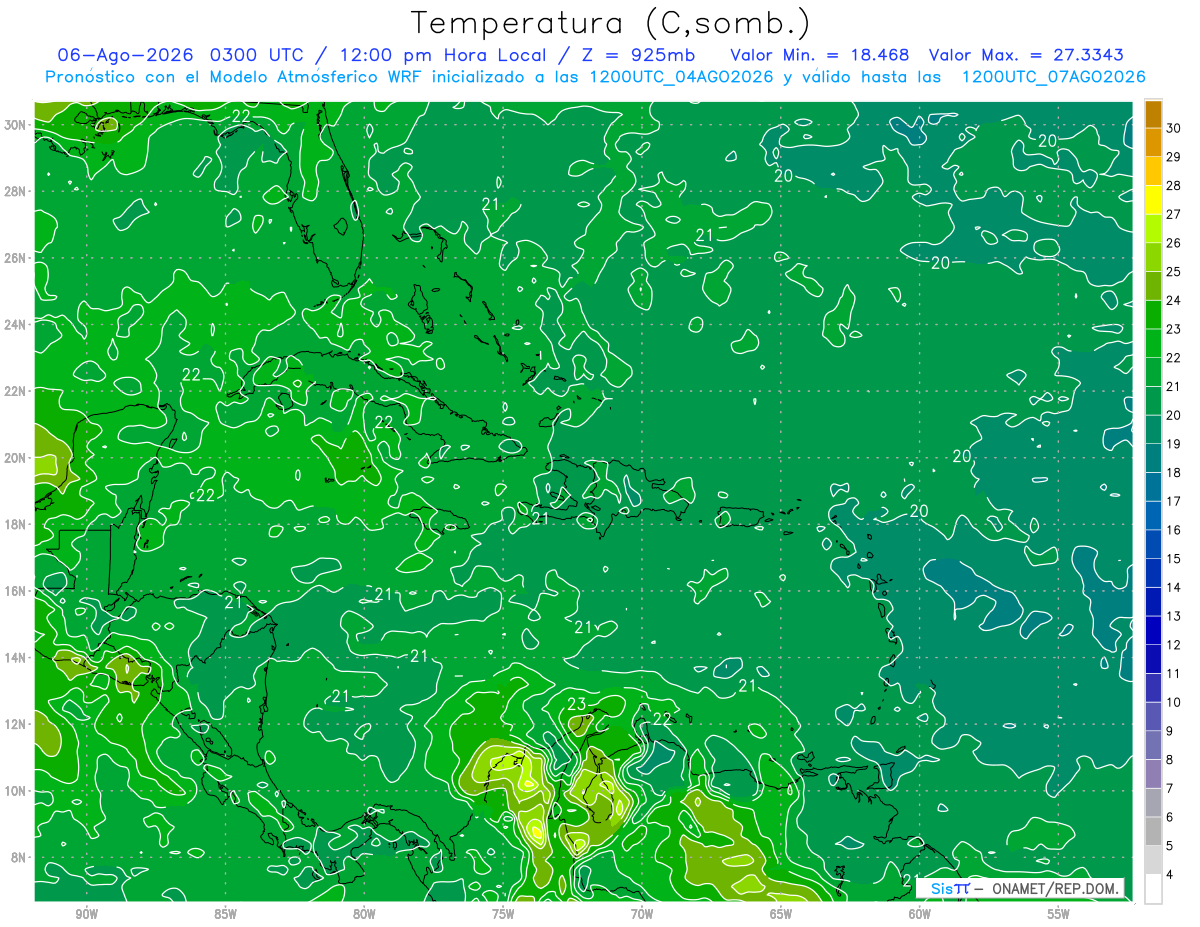Click the "30N" latitude axis label
Image resolution: width=1200 pixels, height=927 pixels.
click(x=14, y=124)
